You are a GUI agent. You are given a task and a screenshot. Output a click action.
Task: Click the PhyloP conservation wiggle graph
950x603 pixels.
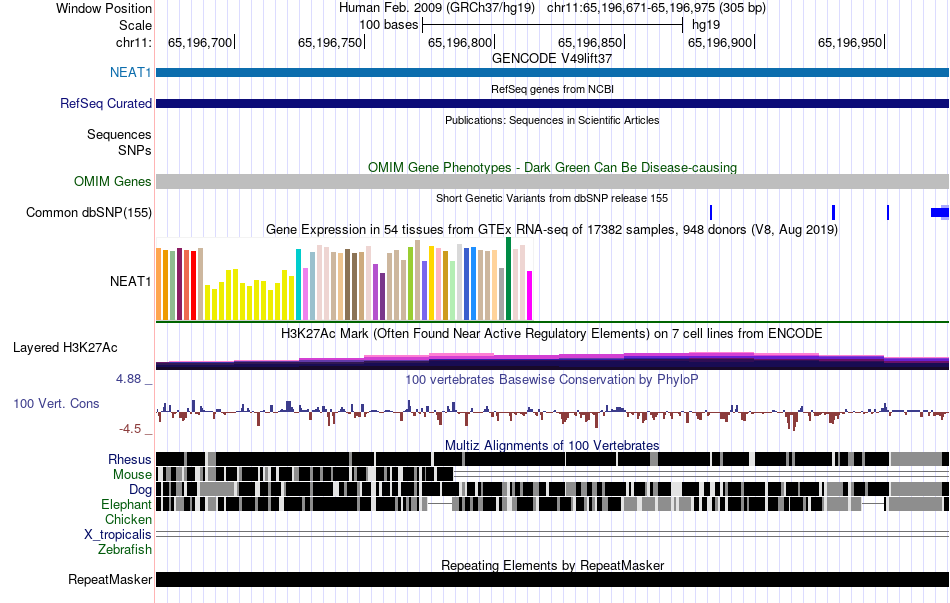tap(553, 414)
